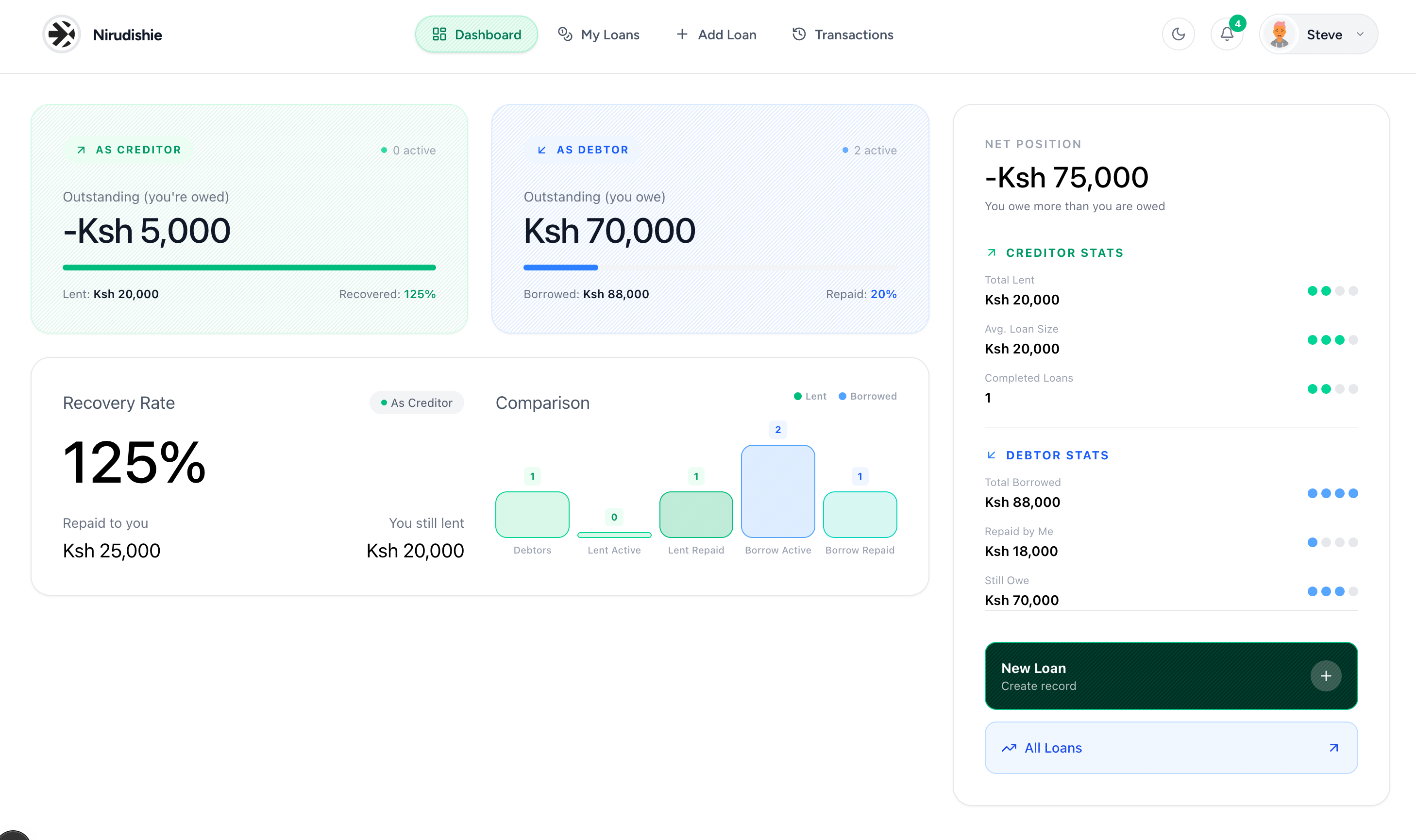The height and width of the screenshot is (840, 1416).
Task: Open the My Loans tab
Action: coord(598,34)
